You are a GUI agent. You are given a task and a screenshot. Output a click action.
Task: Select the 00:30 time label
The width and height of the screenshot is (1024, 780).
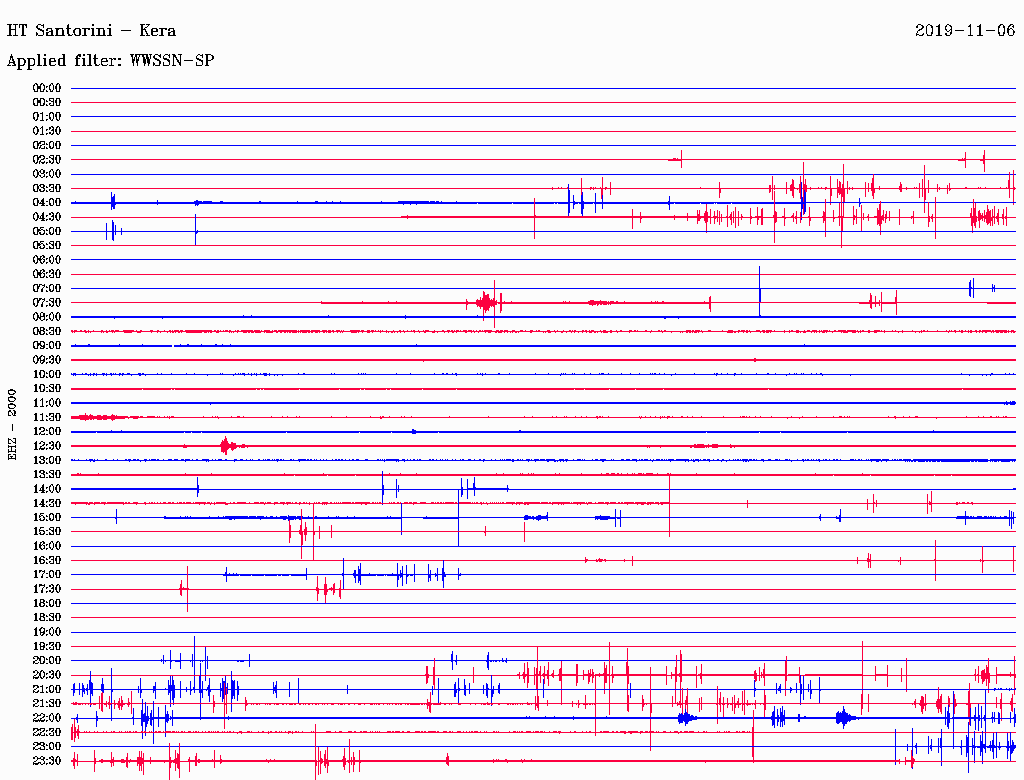(x=47, y=103)
